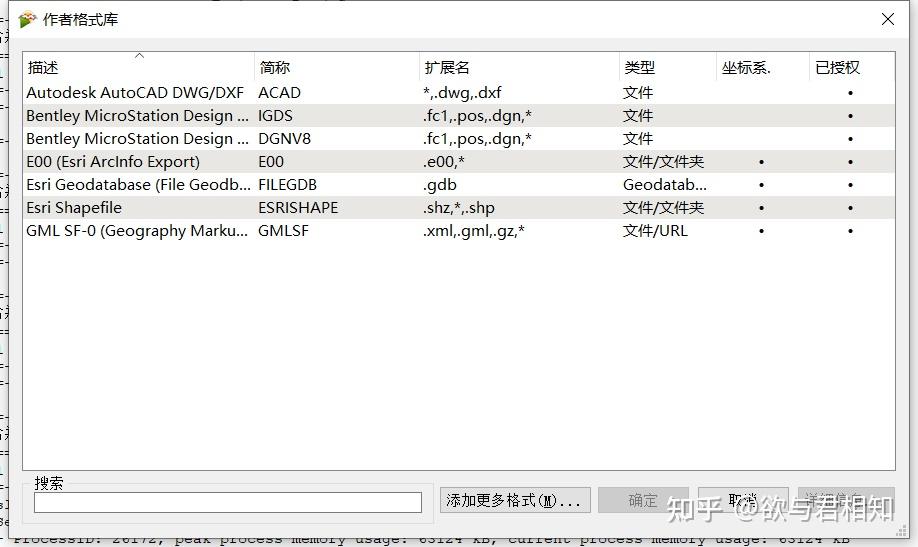Viewport: 918px width, 547px height.
Task: Click 文件 type in the DGNV8 row
Action: (638, 139)
